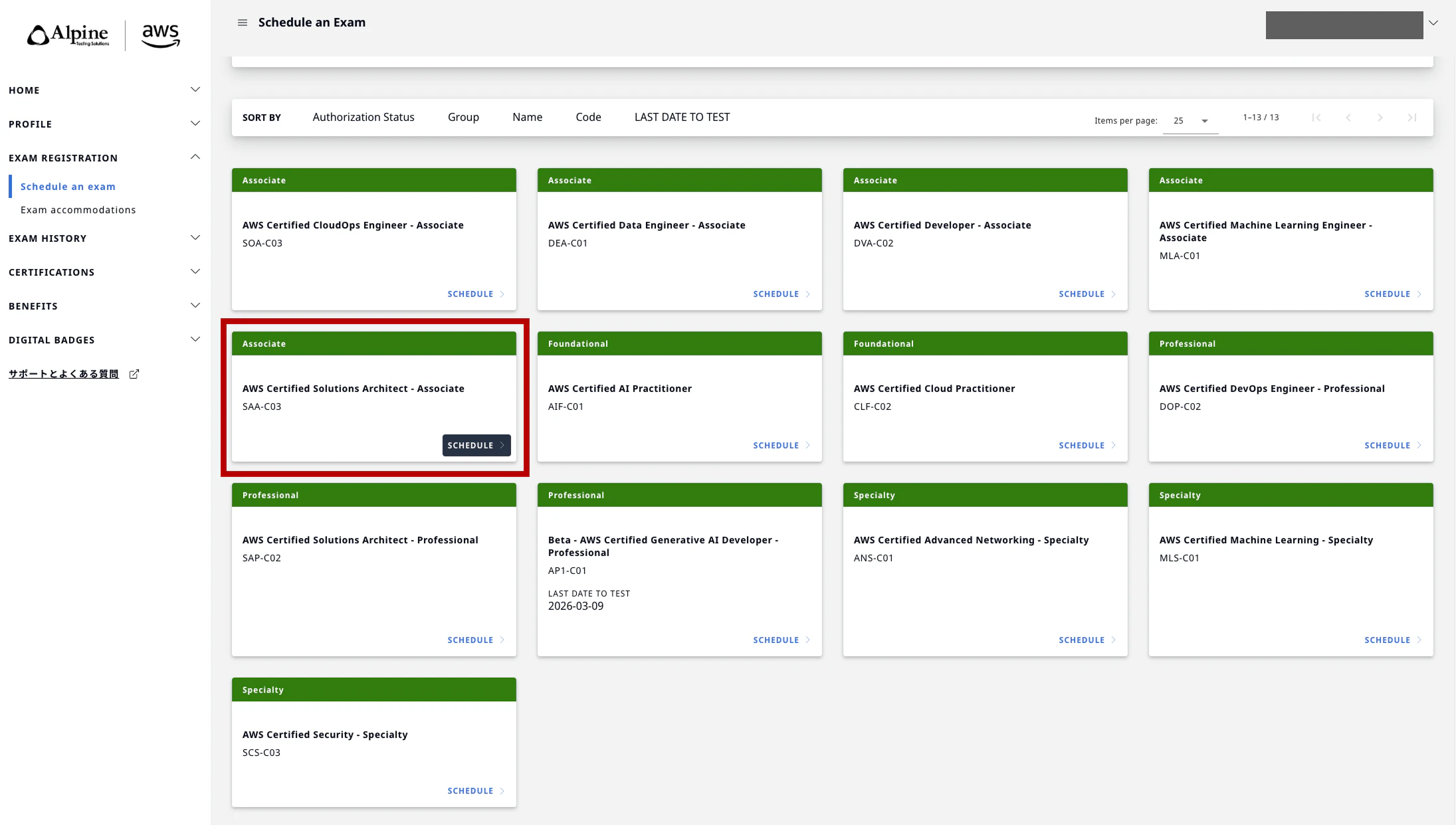The height and width of the screenshot is (825, 1456).
Task: Expand the CERTIFICATIONS sidebar section
Action: [x=104, y=272]
